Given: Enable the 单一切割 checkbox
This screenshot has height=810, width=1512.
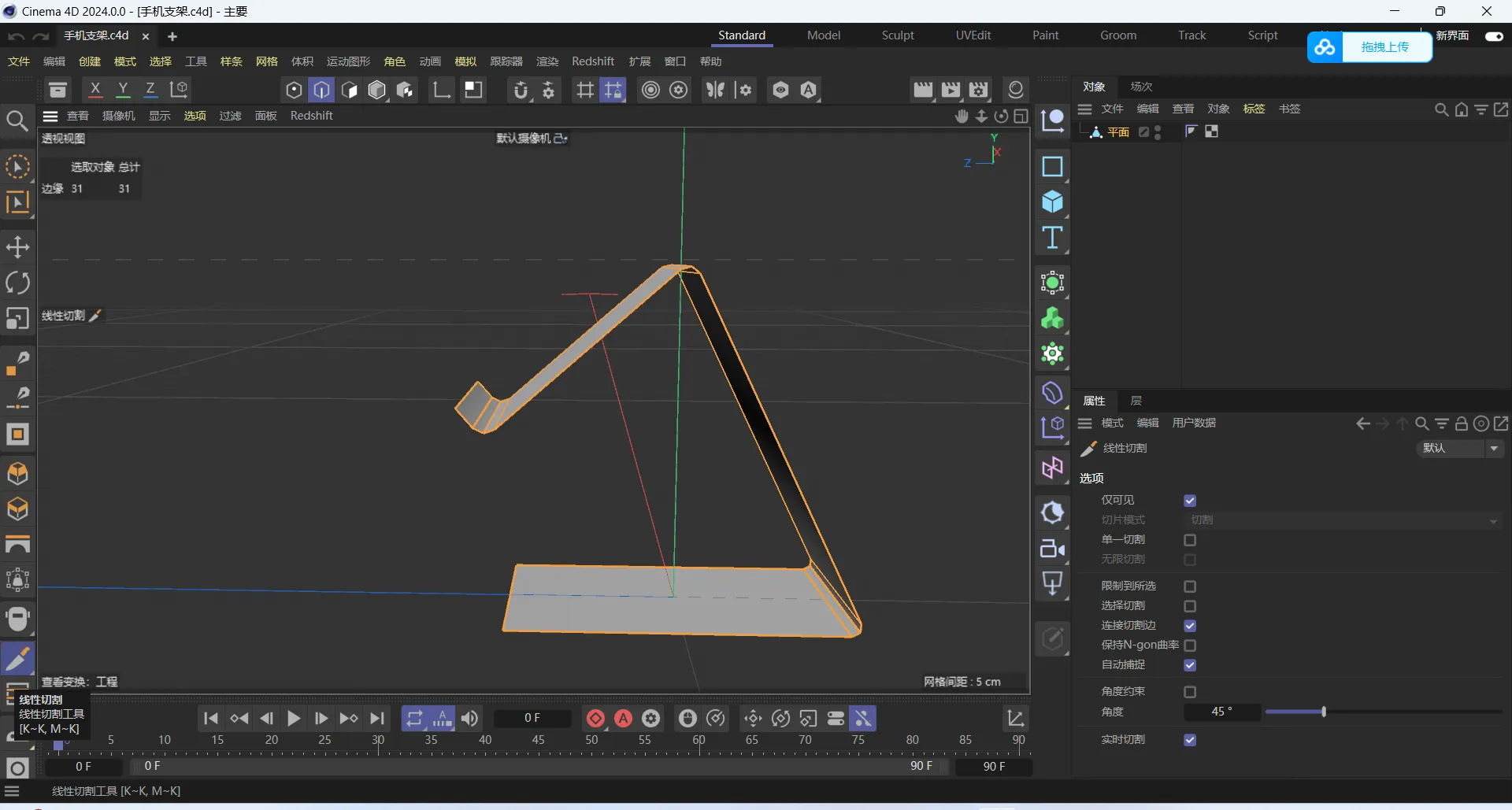Looking at the screenshot, I should 1190,540.
